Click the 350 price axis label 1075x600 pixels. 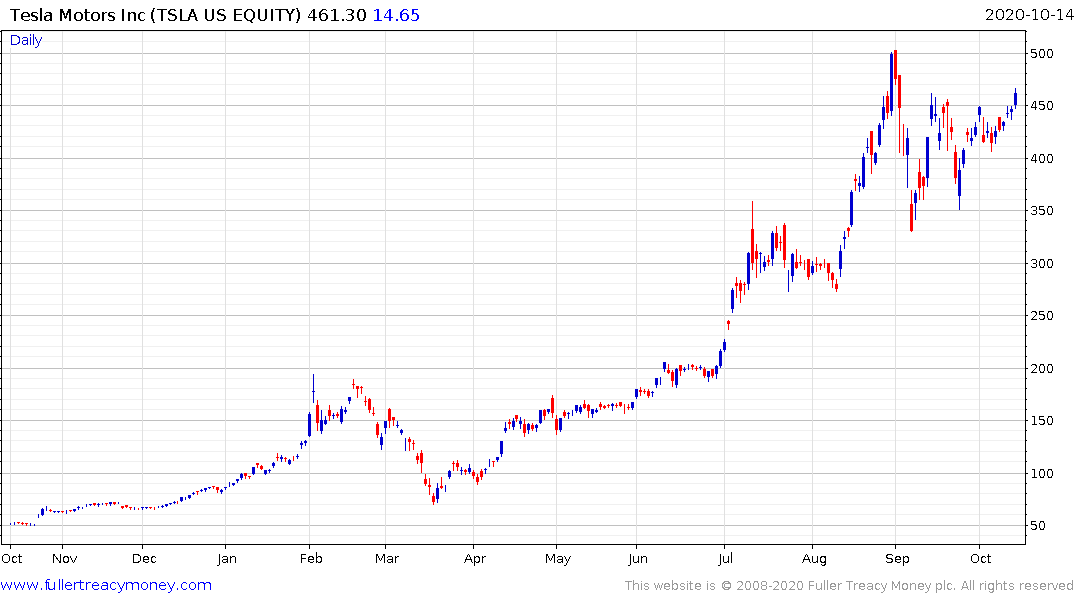coord(1041,211)
